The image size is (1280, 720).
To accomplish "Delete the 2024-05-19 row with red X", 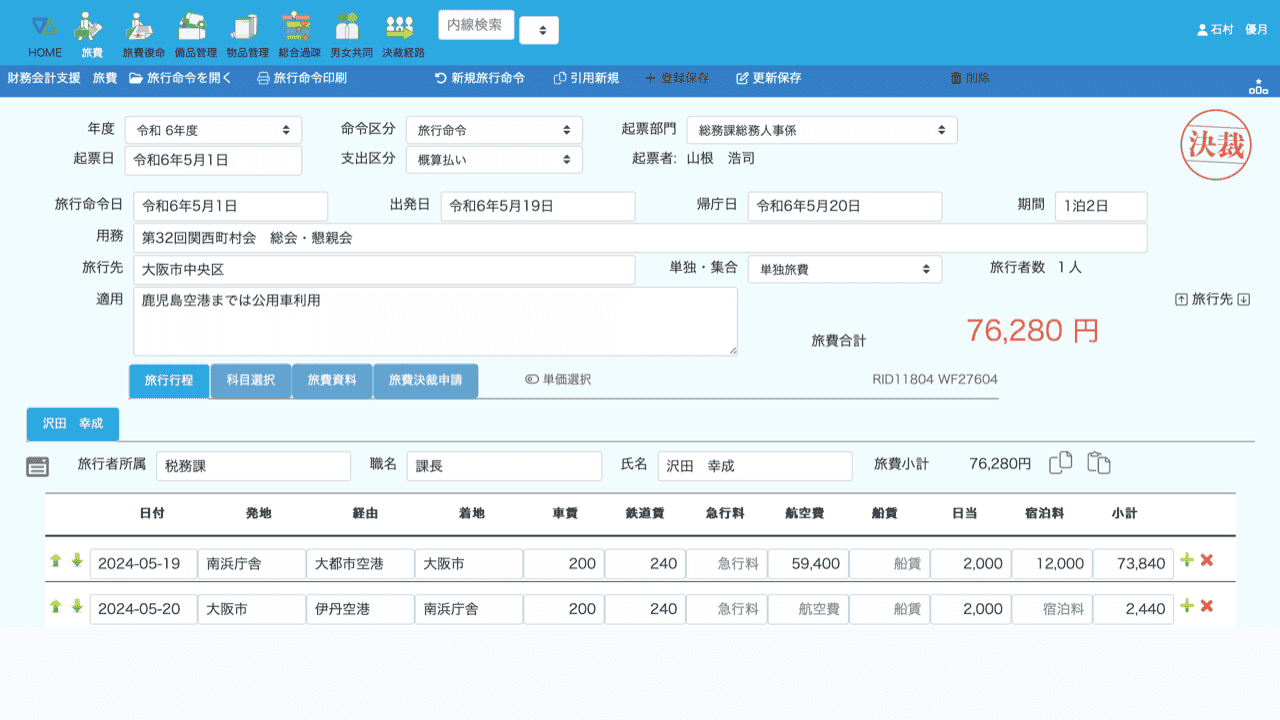I will coord(1207,560).
